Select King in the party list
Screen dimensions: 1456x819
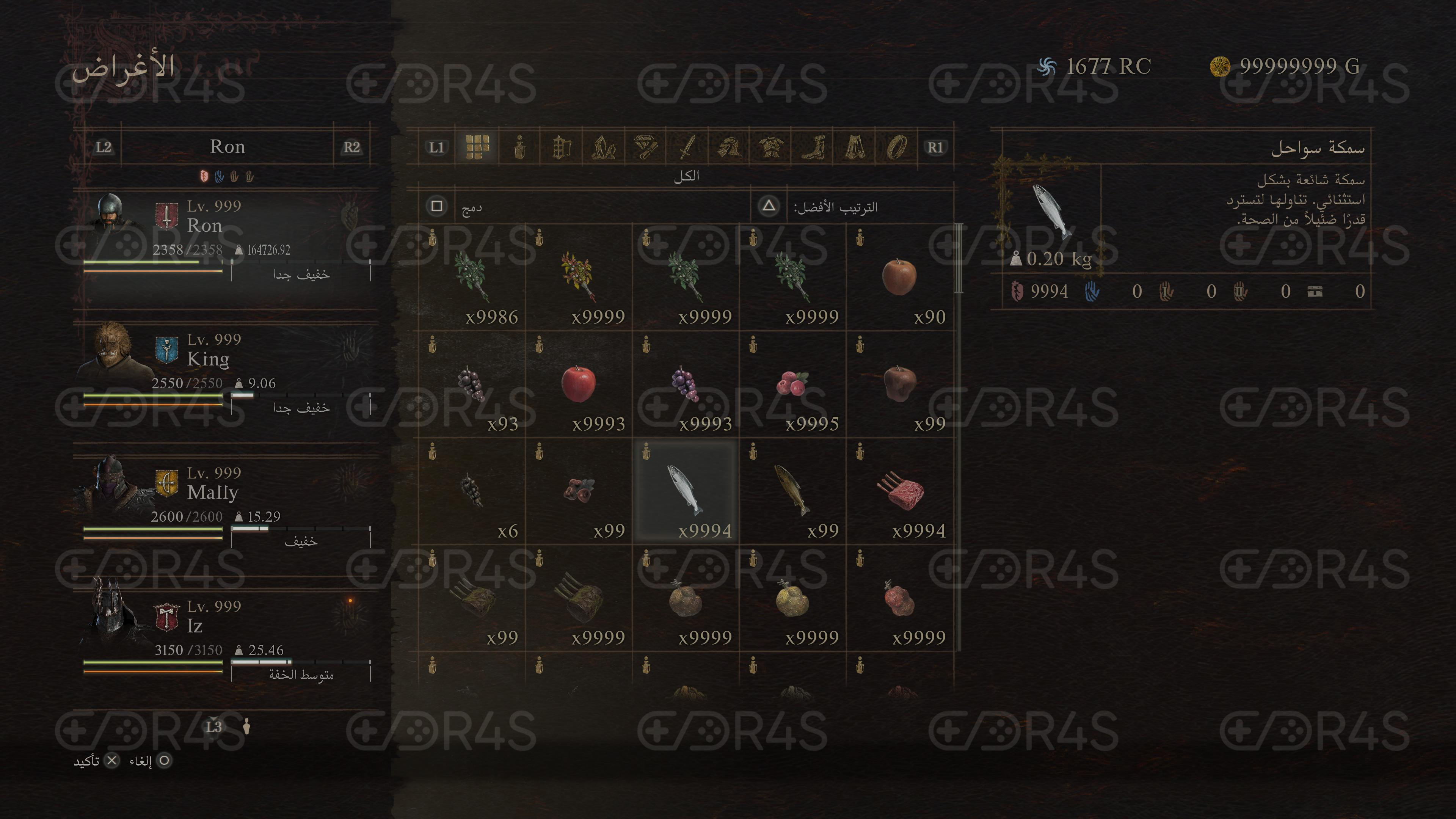(226, 373)
